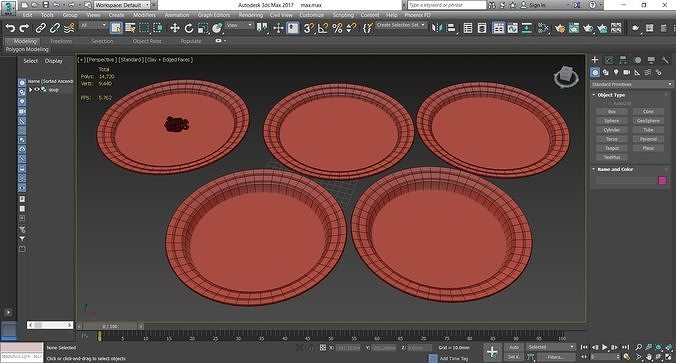This screenshot has width=676, height=363.
Task: Activate the Select Object tool
Action: pos(116,28)
